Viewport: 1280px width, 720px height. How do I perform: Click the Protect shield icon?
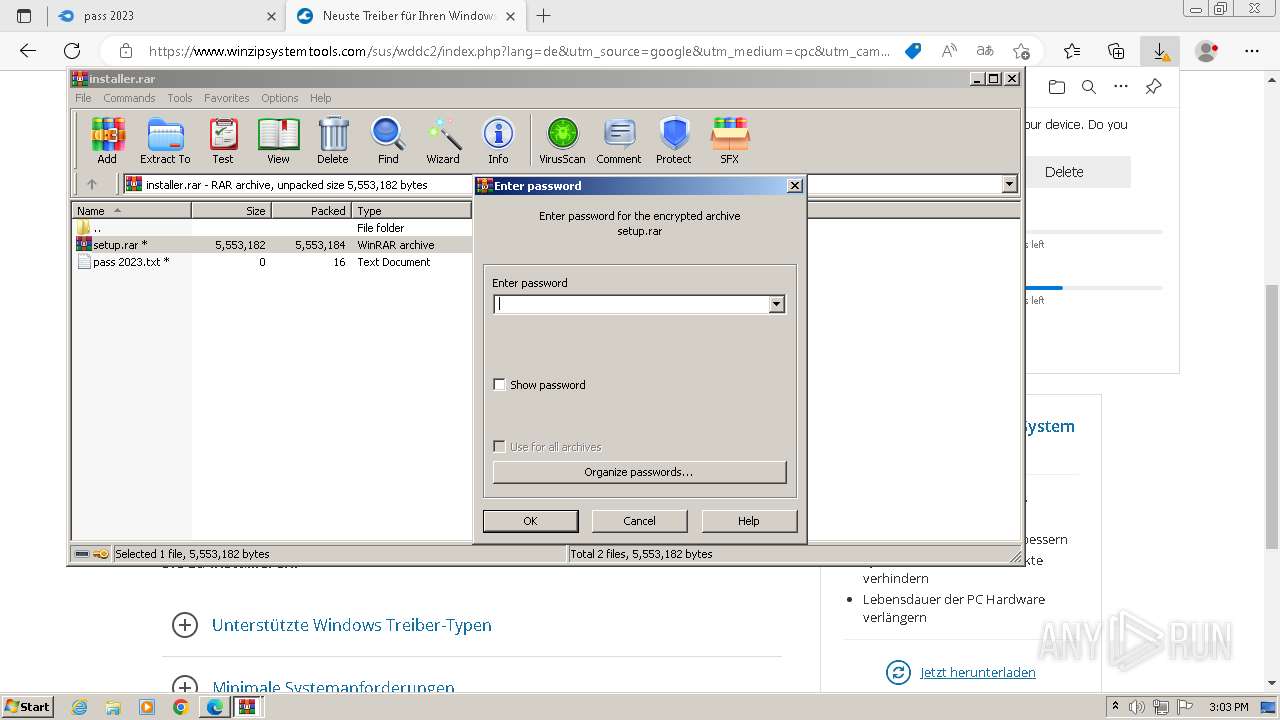674,140
